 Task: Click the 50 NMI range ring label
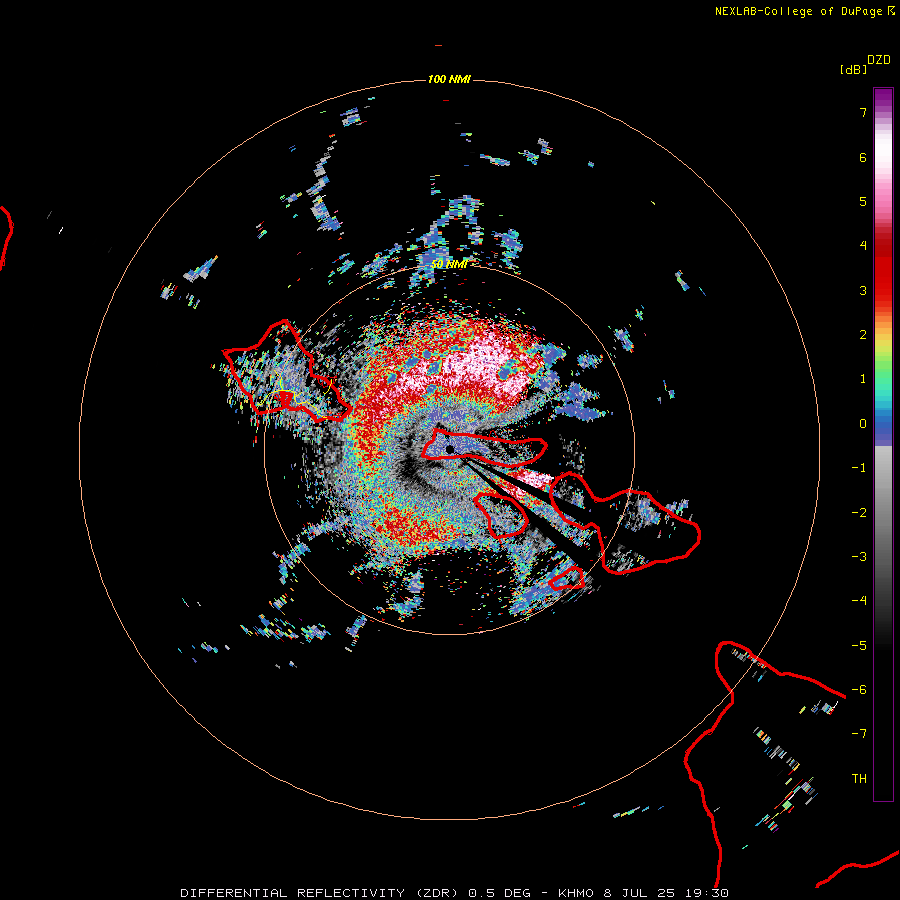[x=449, y=264]
